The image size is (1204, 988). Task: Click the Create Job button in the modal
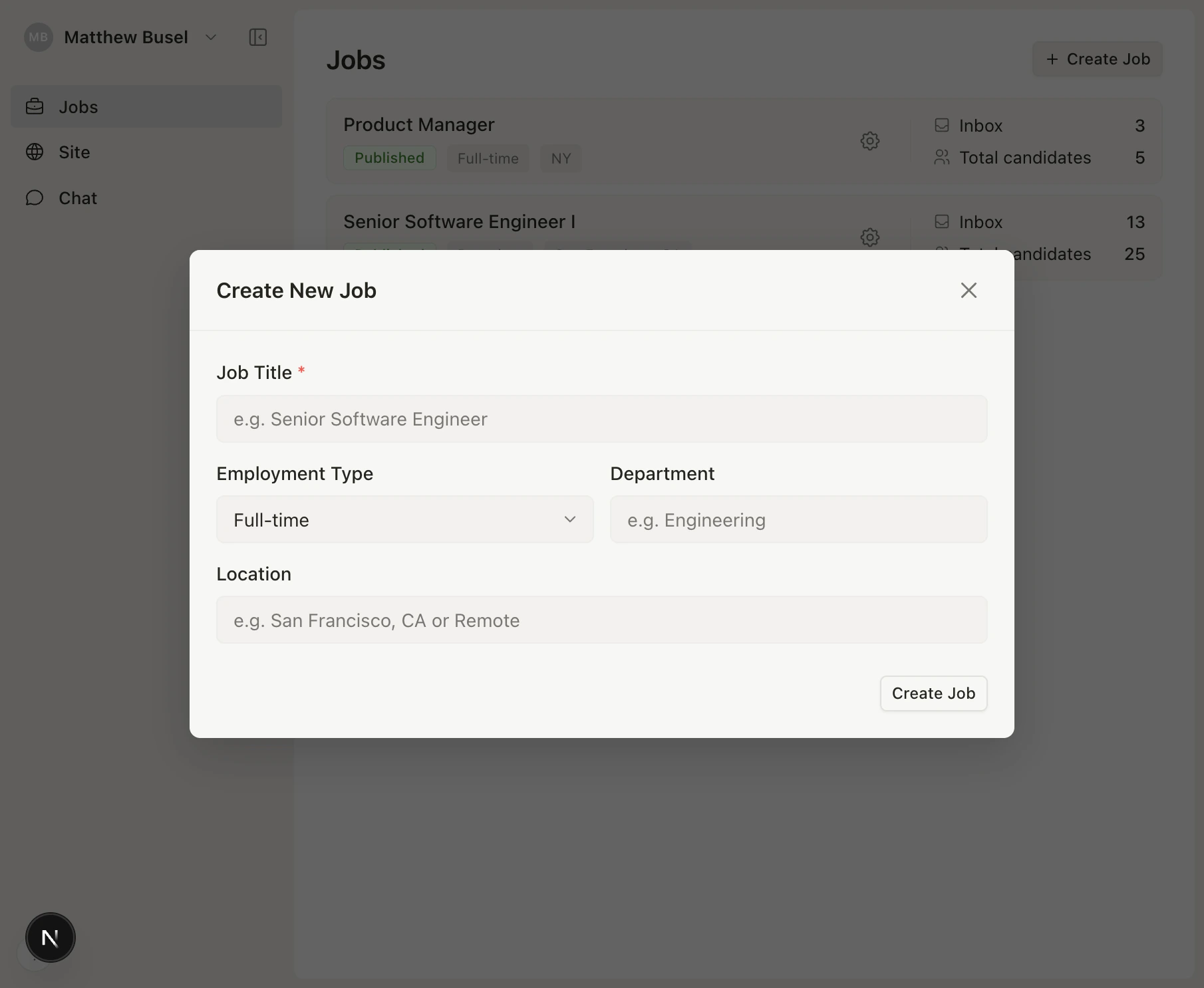(x=933, y=693)
